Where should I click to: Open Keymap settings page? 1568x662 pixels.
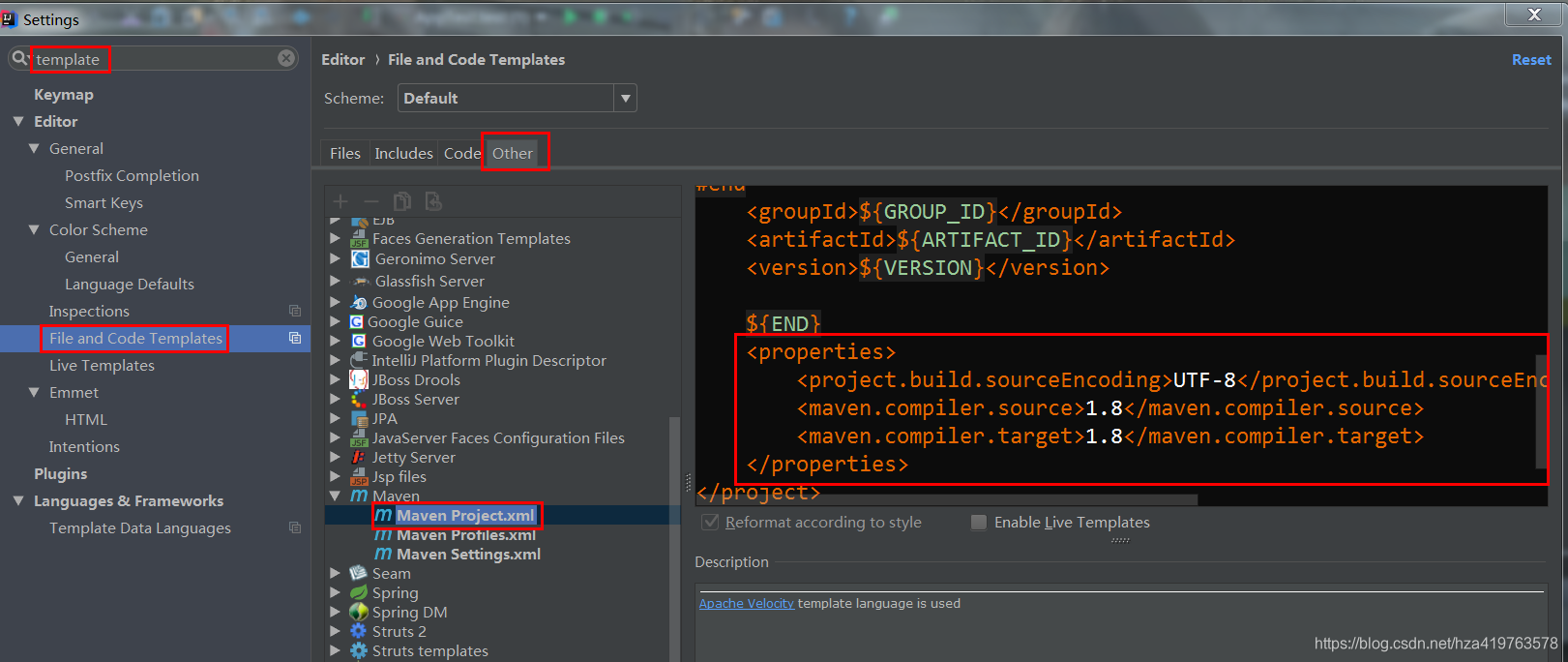(64, 95)
